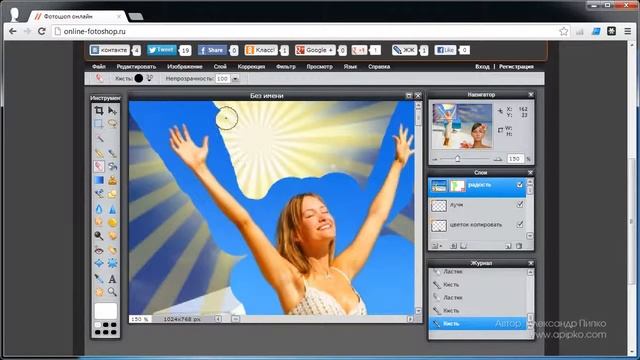The width and height of the screenshot is (640, 360).
Task: Toggle visibility of the радость layer
Action: 520,185
